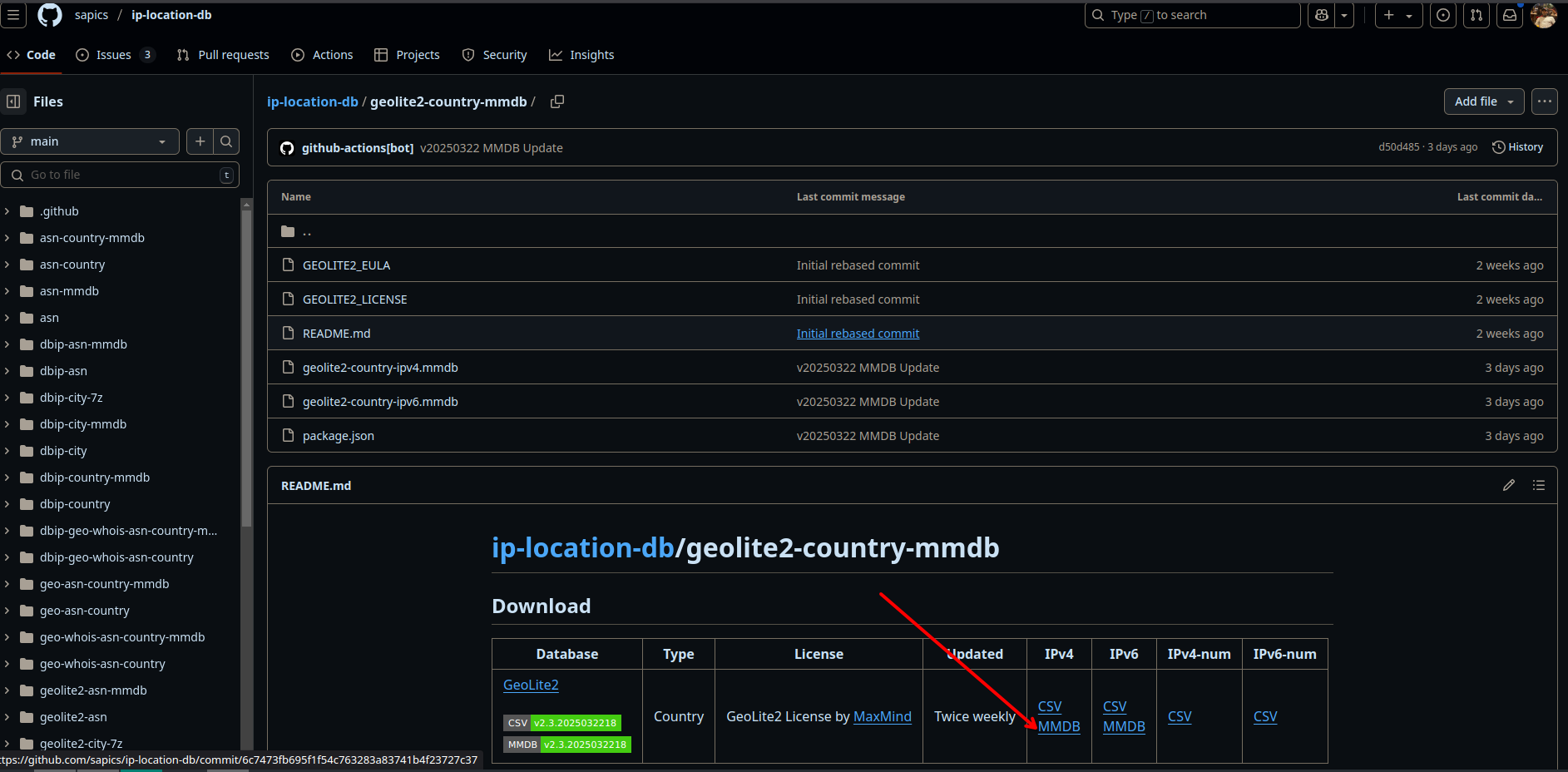
Task: Switch to the Code tab
Action: [x=31, y=55]
